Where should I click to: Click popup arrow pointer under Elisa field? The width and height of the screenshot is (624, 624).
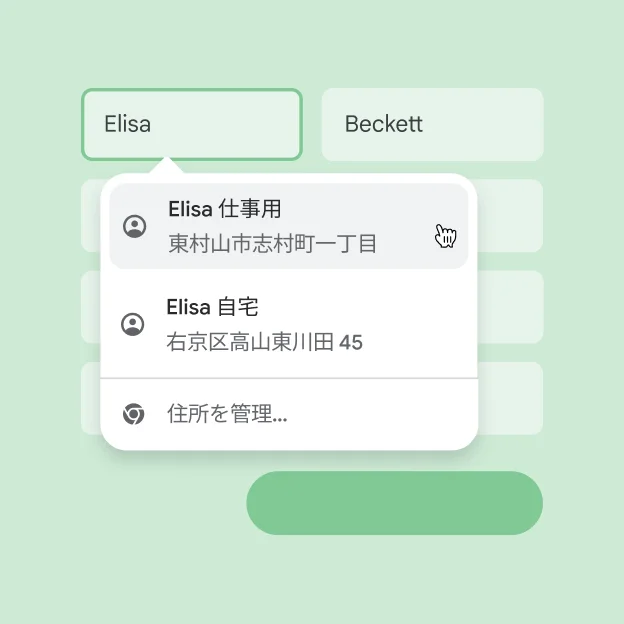pos(168,165)
